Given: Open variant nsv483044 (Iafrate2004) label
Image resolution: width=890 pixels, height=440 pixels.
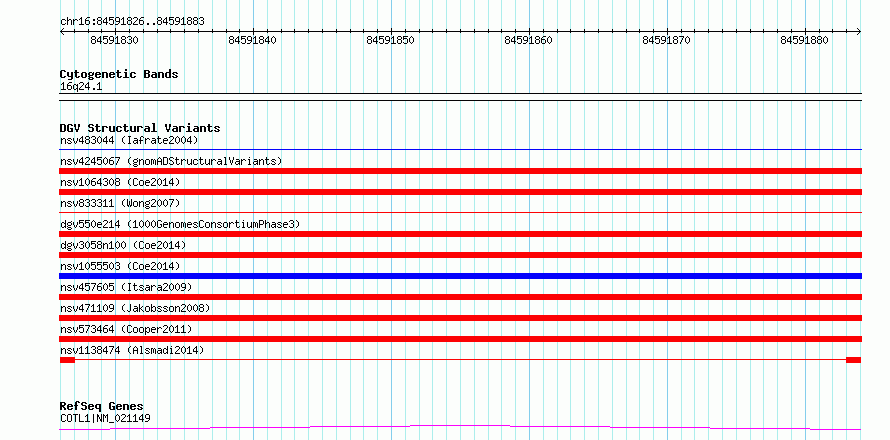Looking at the screenshot, I should [x=129, y=140].
